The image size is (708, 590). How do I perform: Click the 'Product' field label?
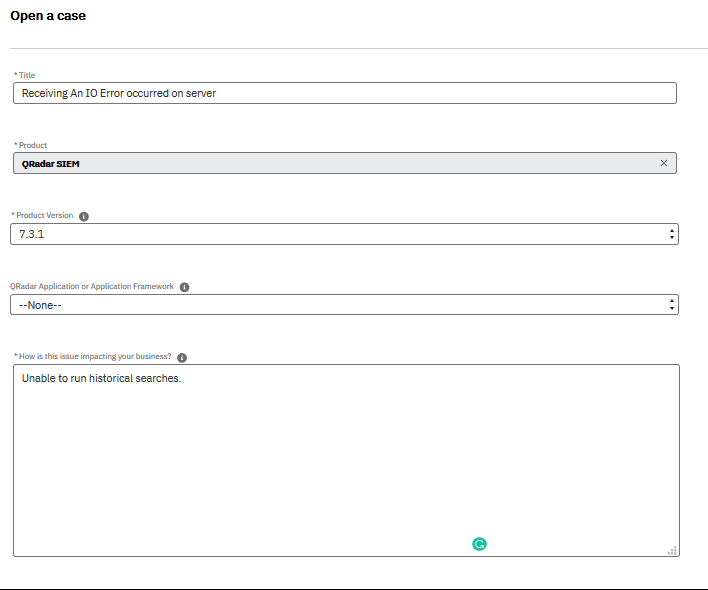pos(33,145)
